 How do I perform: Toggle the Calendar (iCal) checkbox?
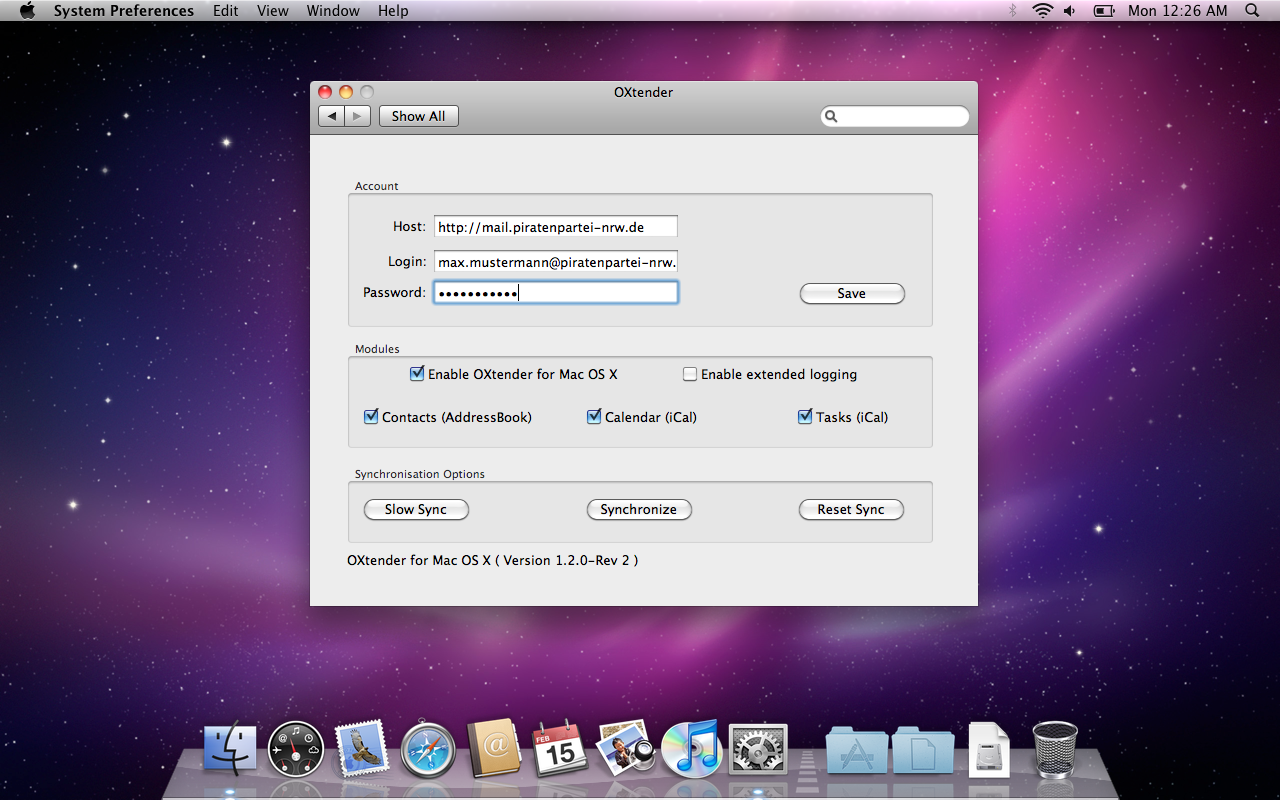pyautogui.click(x=594, y=417)
